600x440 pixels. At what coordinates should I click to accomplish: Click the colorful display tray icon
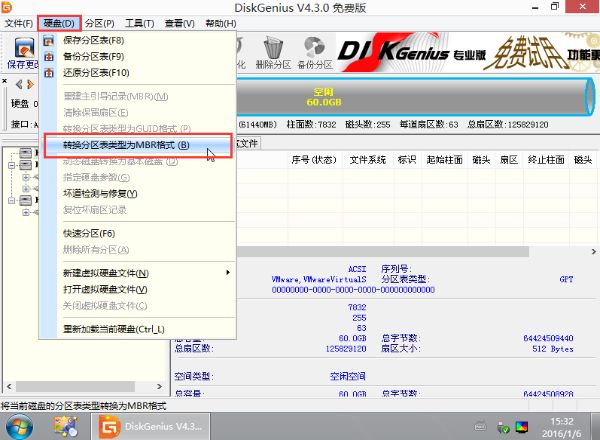522,427
